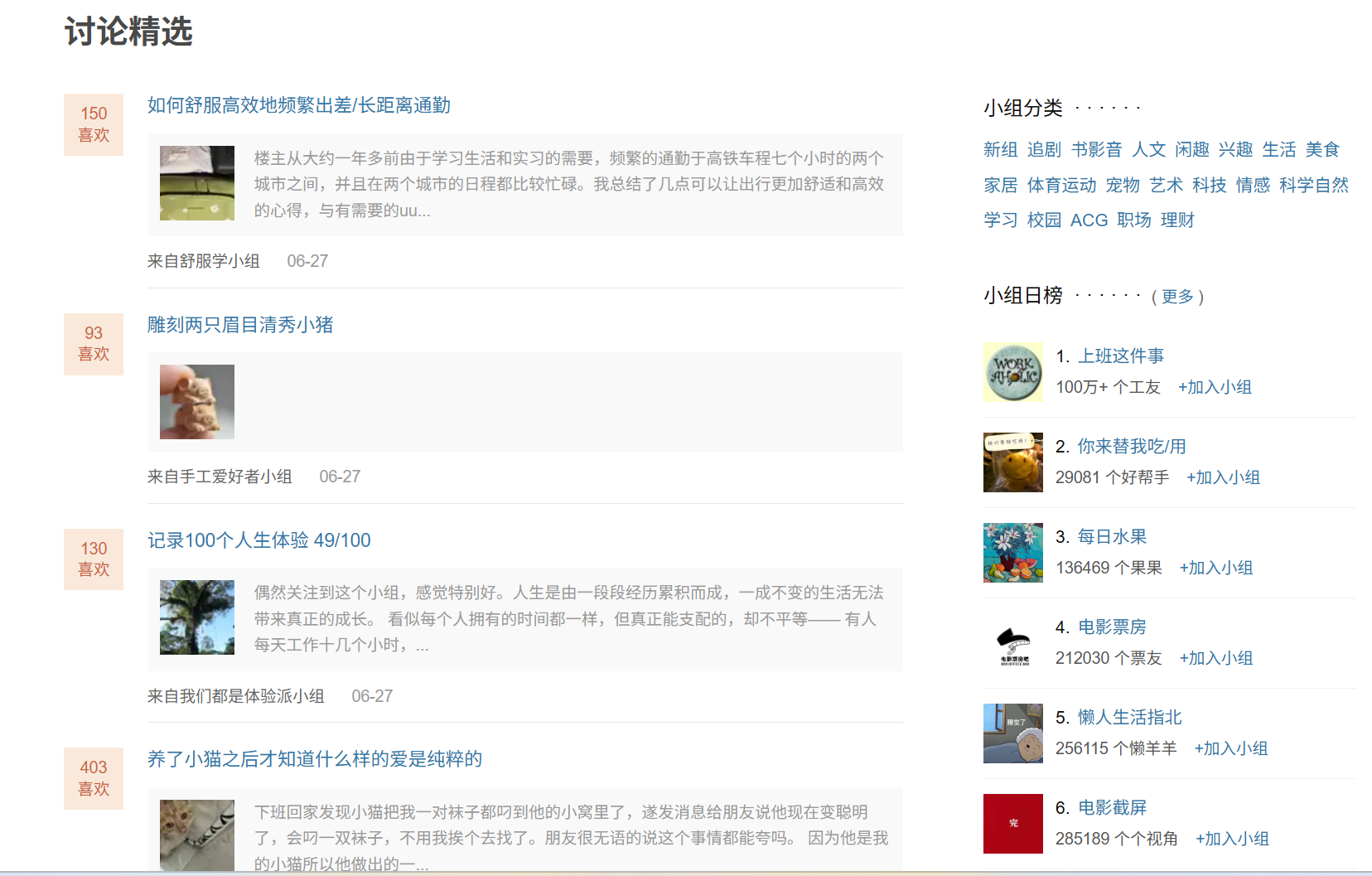
Task: Open the 上班这件事 group
Action: pos(1121,356)
